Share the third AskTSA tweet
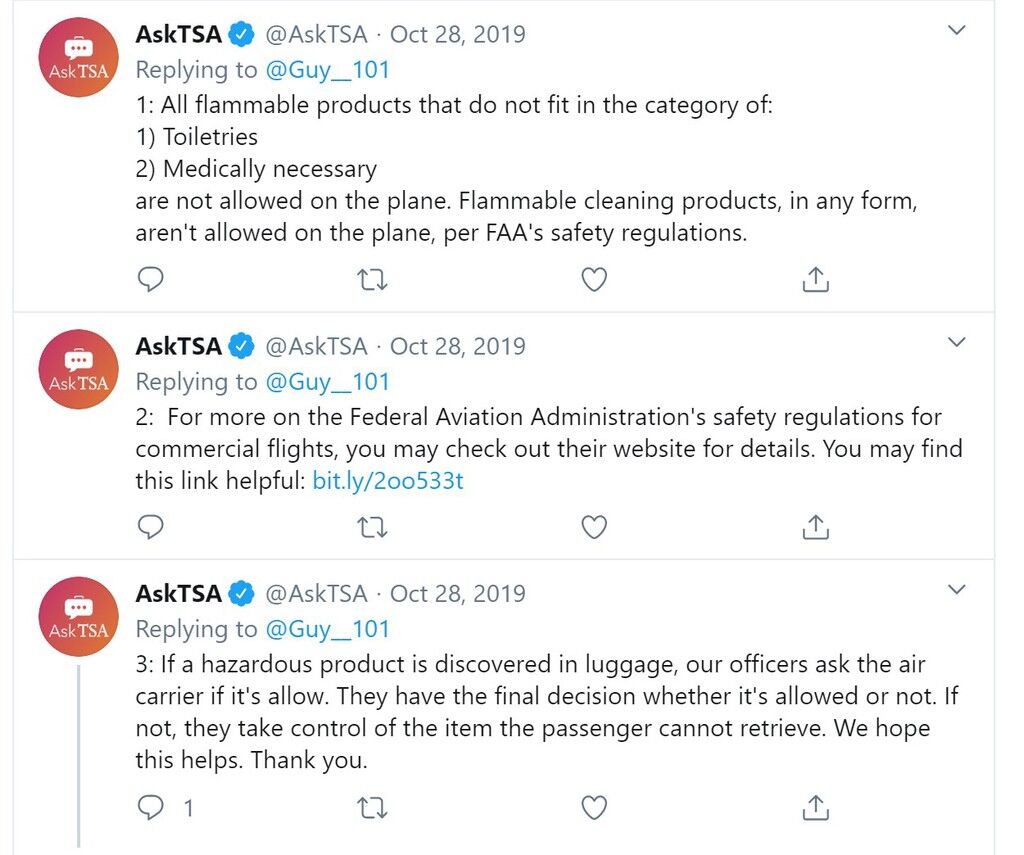Screen dimensions: 1024x855 click(815, 807)
